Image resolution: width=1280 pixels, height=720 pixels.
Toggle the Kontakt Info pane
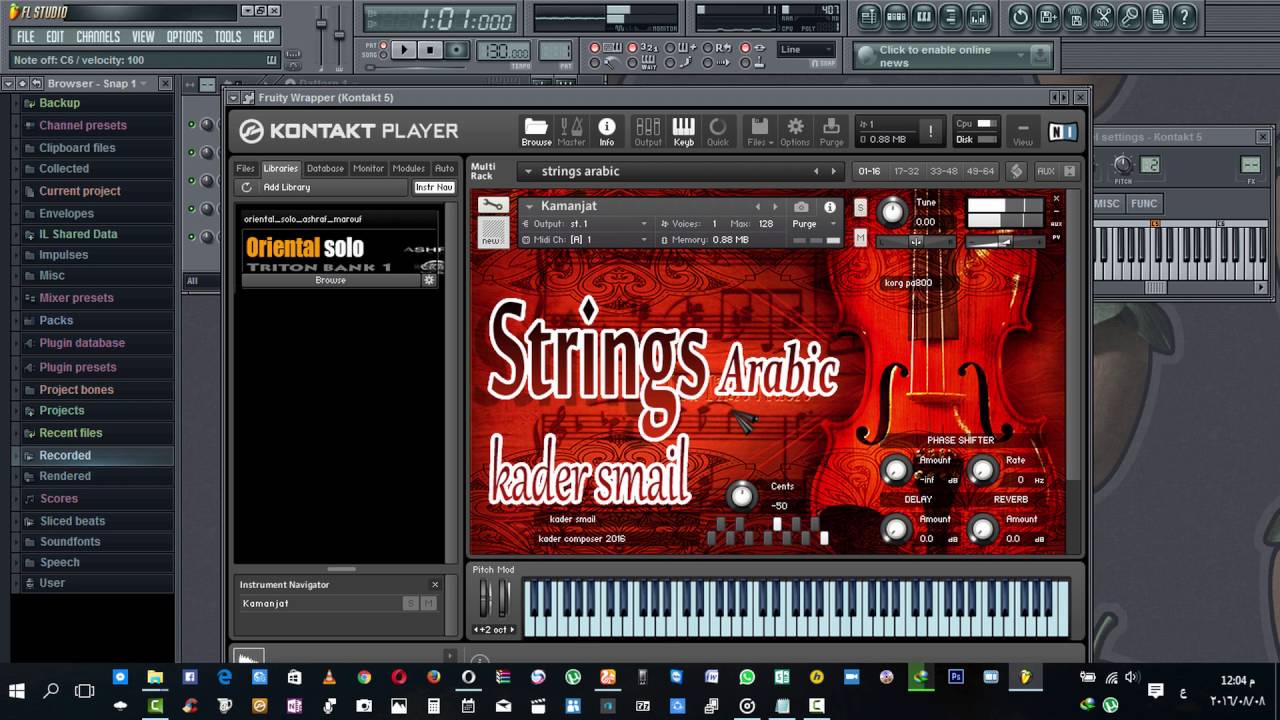point(607,131)
